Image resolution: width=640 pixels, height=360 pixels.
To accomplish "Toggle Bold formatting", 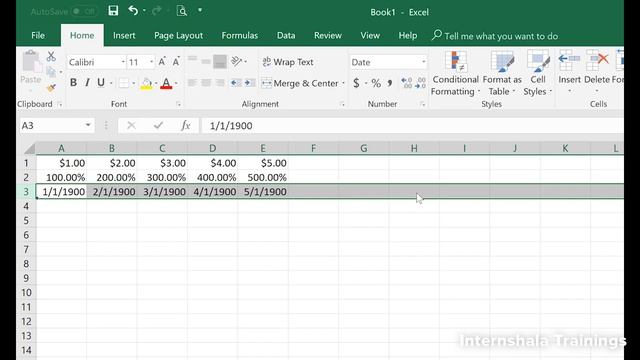I will click(73, 83).
